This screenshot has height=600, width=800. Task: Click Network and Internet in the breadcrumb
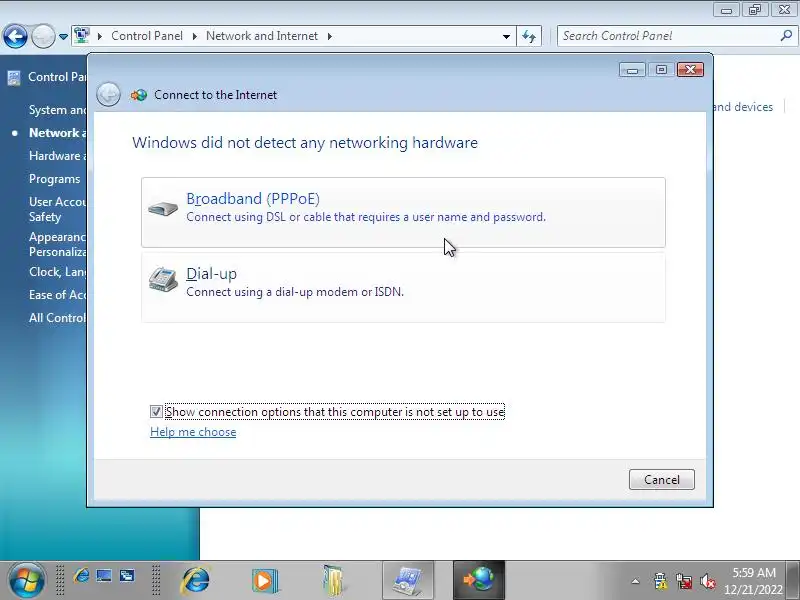click(x=262, y=36)
